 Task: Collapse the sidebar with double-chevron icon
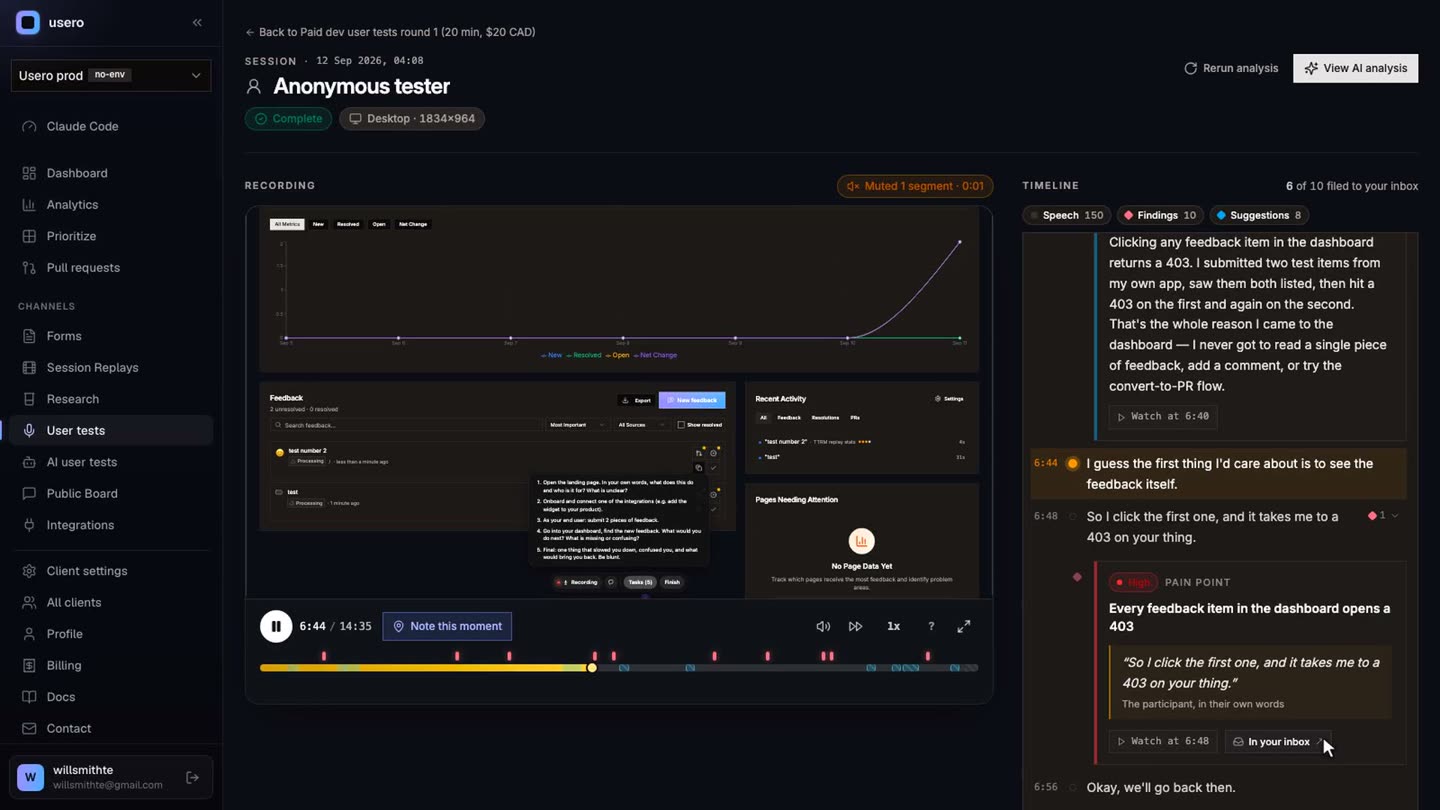[197, 22]
